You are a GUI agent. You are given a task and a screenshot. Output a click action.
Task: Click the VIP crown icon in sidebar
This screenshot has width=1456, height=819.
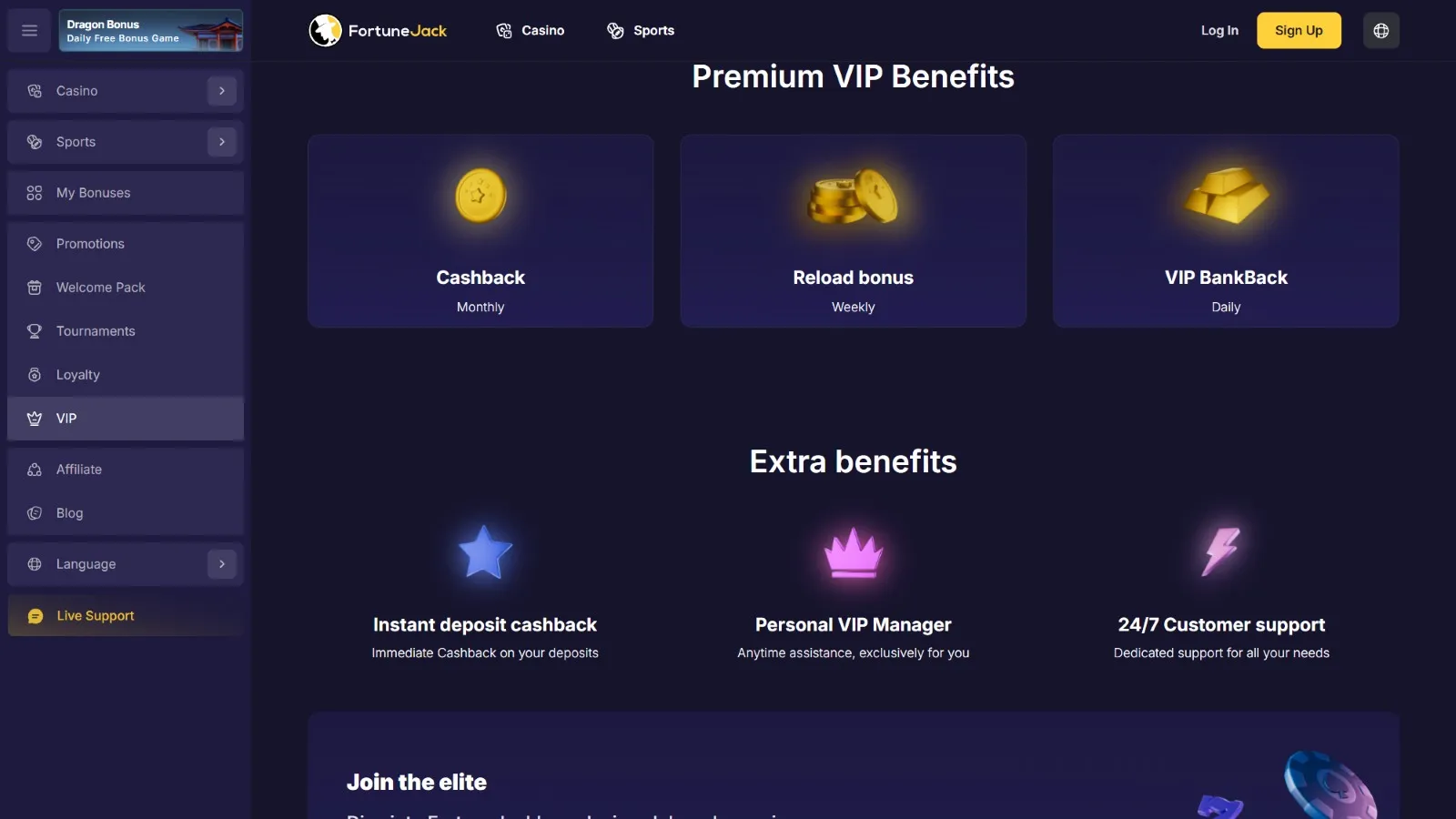click(35, 419)
